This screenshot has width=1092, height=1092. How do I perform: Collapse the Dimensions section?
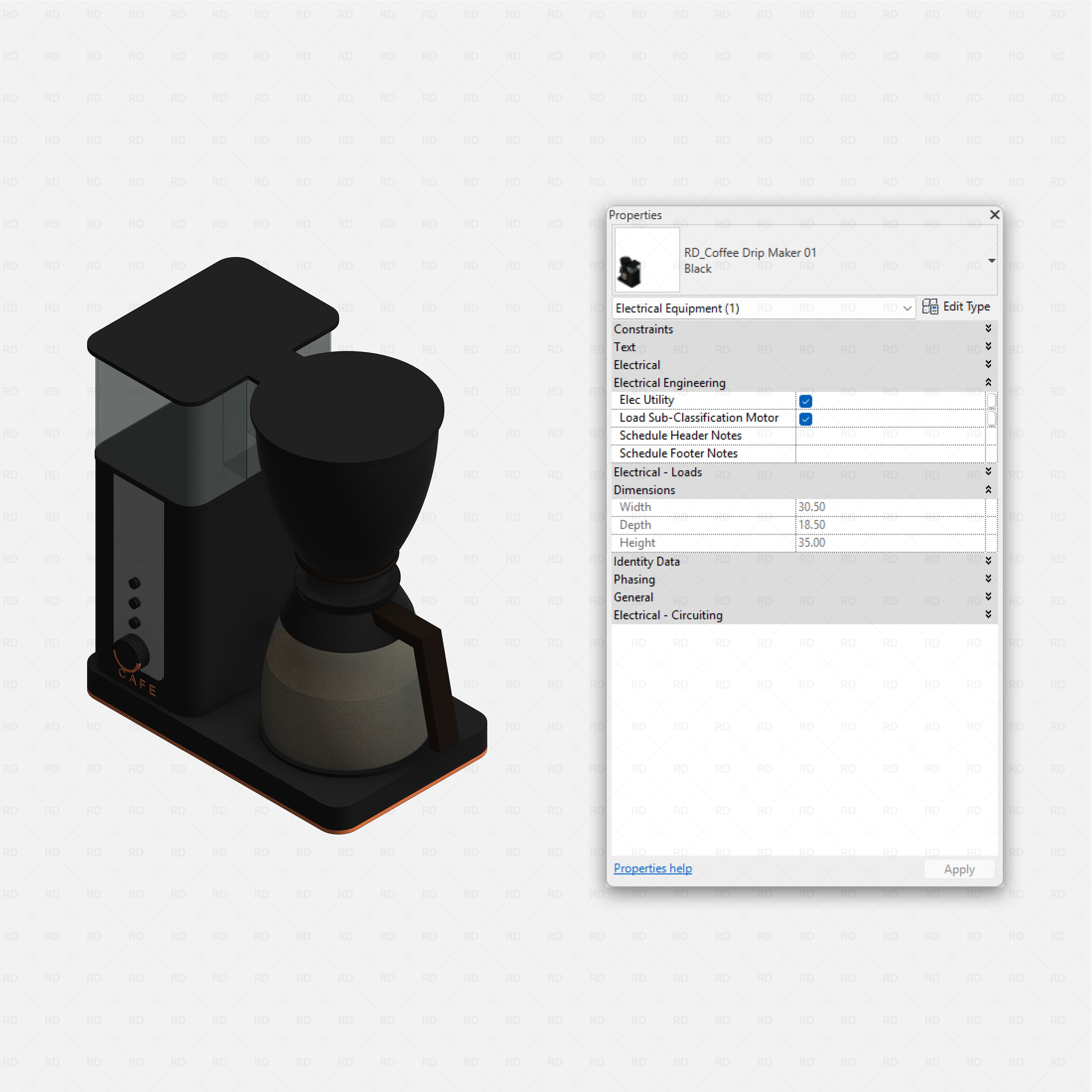tap(989, 489)
